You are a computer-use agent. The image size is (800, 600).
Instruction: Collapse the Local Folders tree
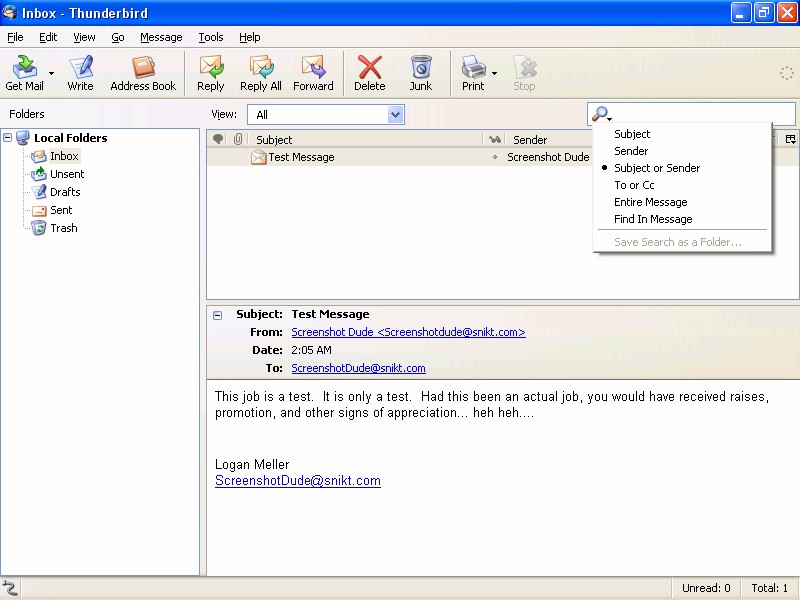8,137
